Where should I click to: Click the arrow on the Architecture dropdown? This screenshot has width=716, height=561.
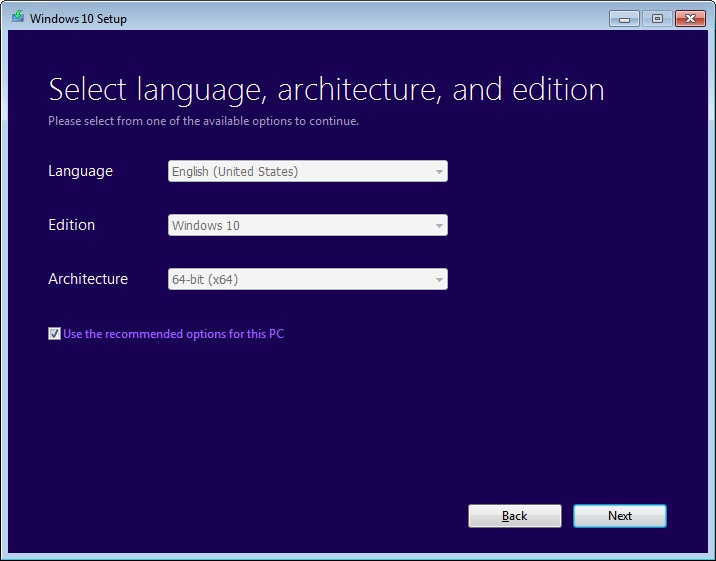(x=439, y=280)
